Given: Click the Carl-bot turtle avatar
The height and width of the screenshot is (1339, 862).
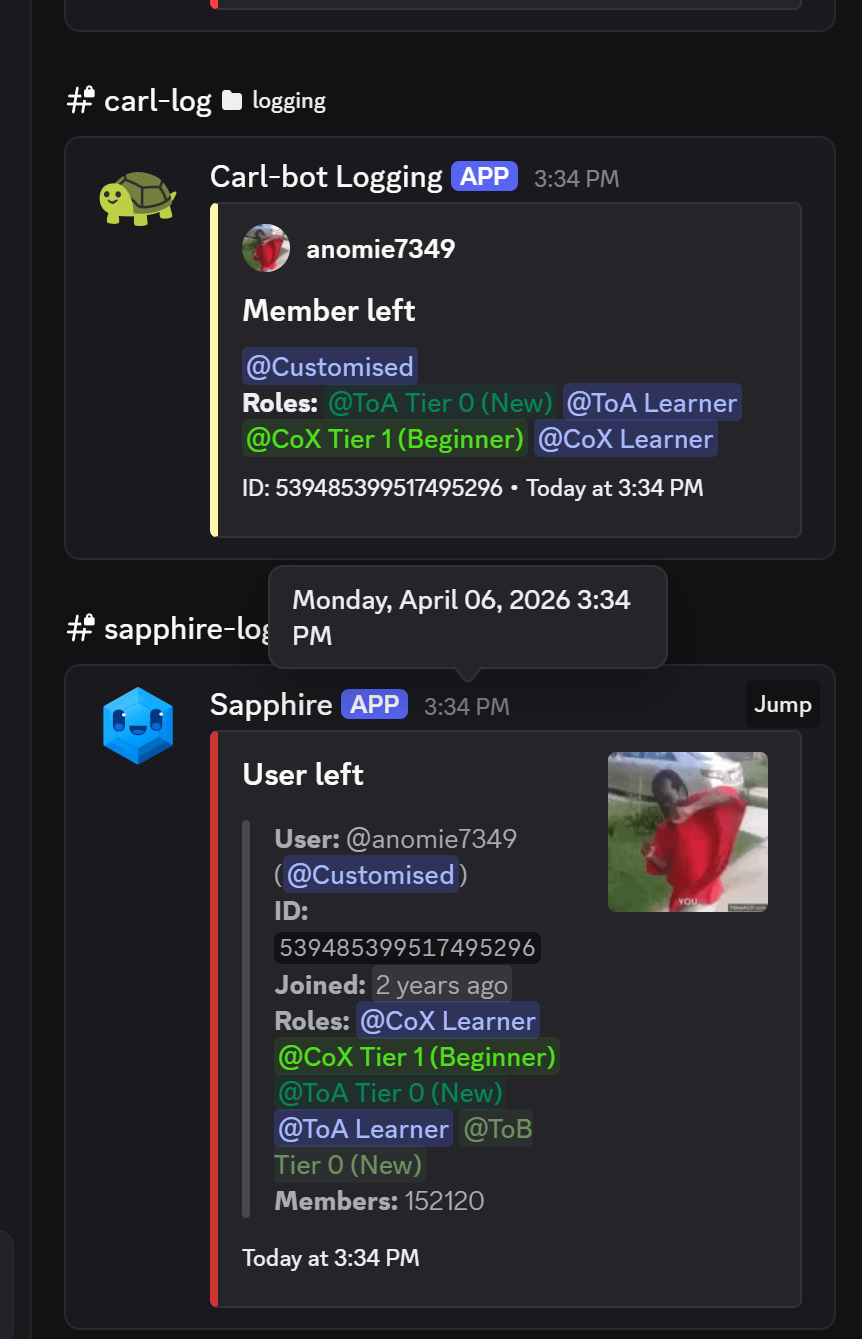Looking at the screenshot, I should point(138,197).
